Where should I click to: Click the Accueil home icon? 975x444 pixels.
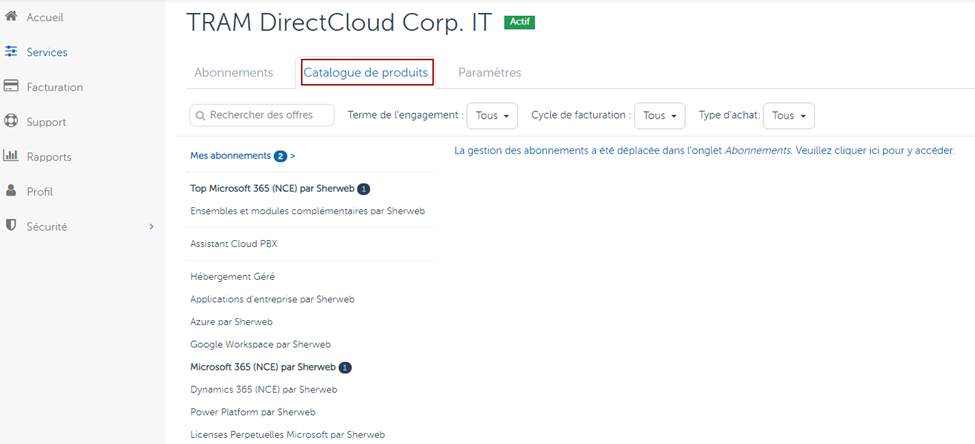pyautogui.click(x=11, y=17)
